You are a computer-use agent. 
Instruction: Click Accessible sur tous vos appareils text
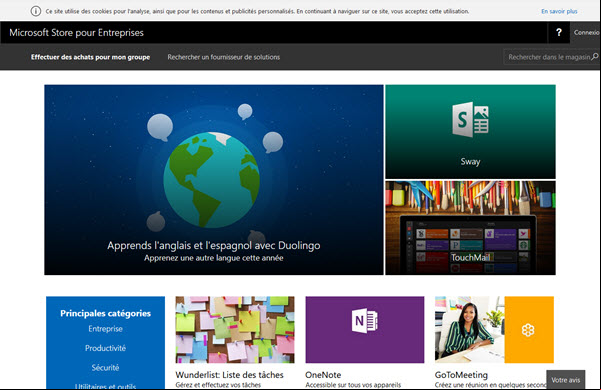(353, 385)
